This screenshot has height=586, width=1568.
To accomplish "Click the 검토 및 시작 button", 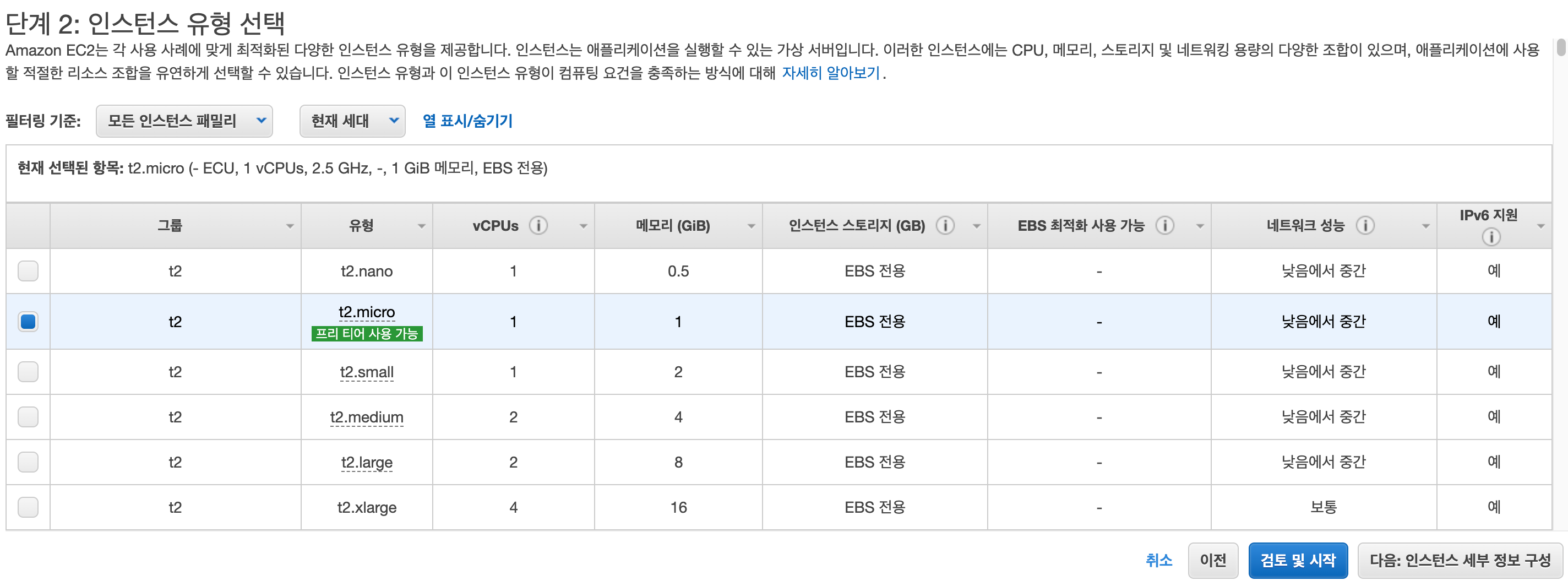I will coord(1298,561).
